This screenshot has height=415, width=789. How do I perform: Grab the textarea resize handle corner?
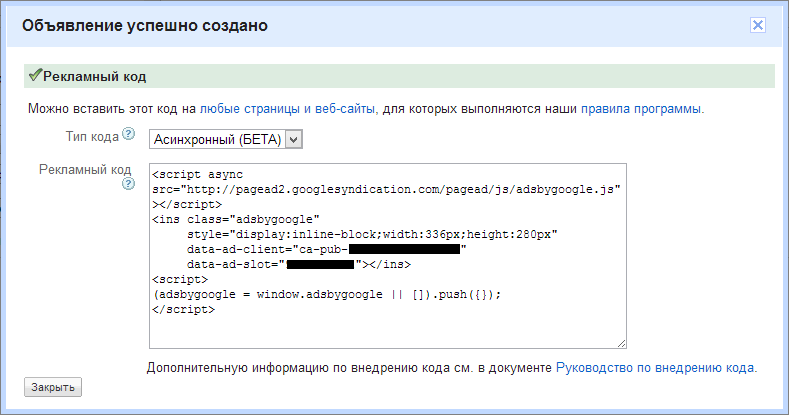coord(620,342)
